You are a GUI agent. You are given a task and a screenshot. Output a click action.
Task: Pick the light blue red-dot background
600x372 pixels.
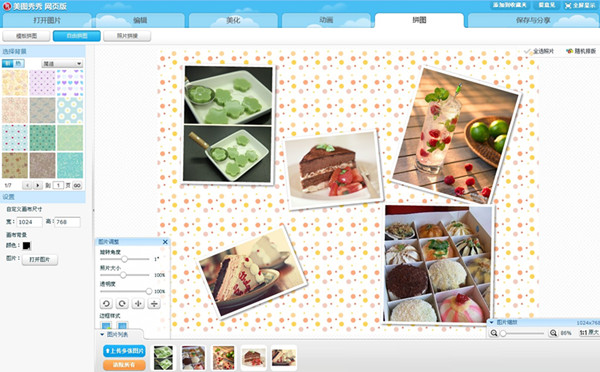pos(15,138)
